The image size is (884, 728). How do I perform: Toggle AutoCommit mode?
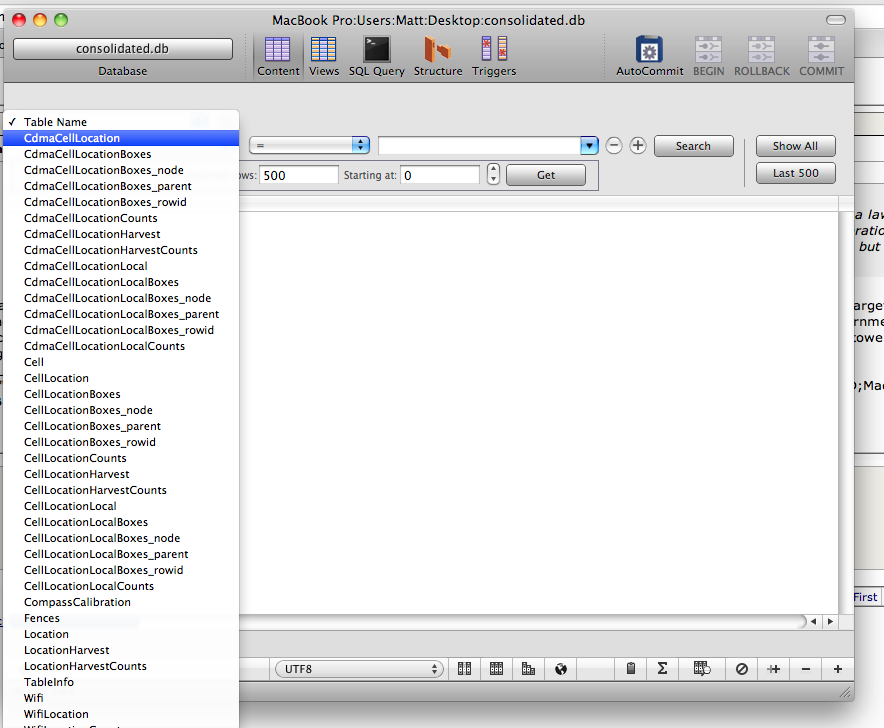(649, 56)
